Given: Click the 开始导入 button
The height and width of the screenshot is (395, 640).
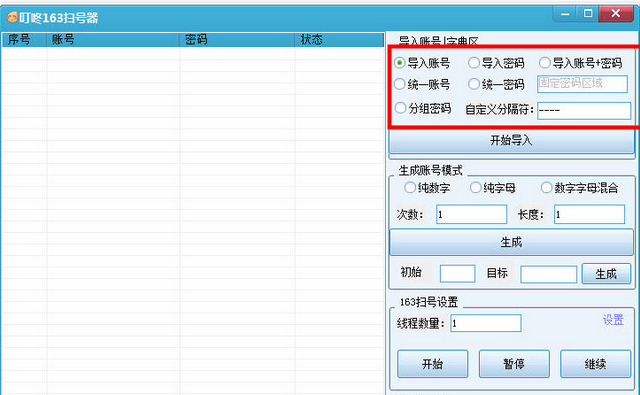Looking at the screenshot, I should pos(511,141).
